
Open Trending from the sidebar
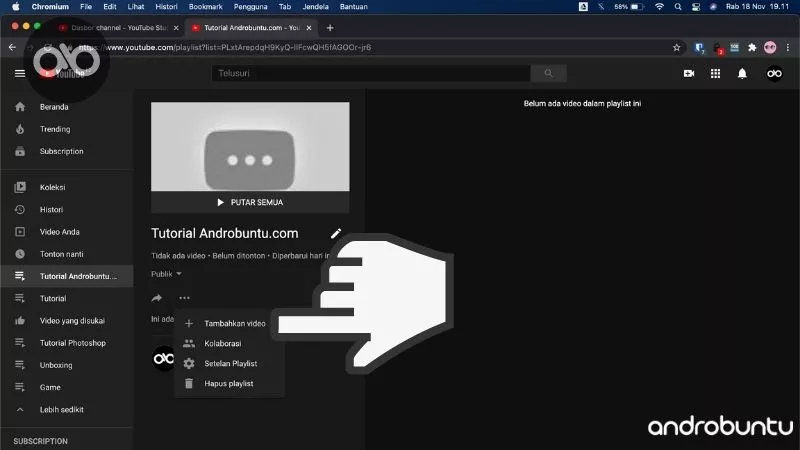55,129
